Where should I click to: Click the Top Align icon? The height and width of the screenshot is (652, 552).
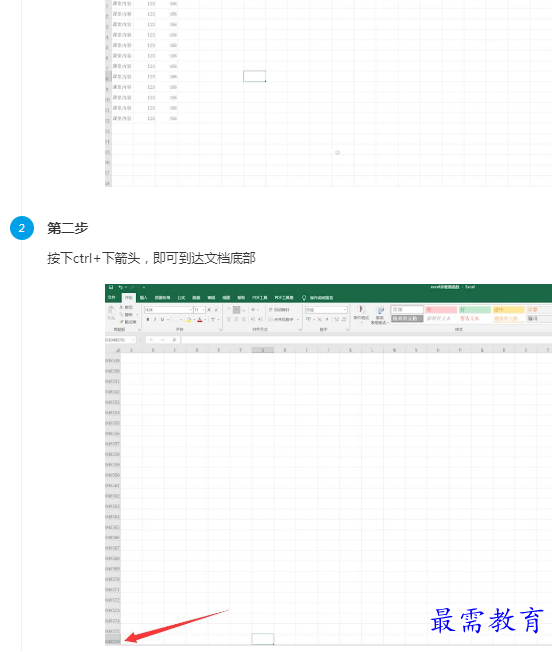229,310
